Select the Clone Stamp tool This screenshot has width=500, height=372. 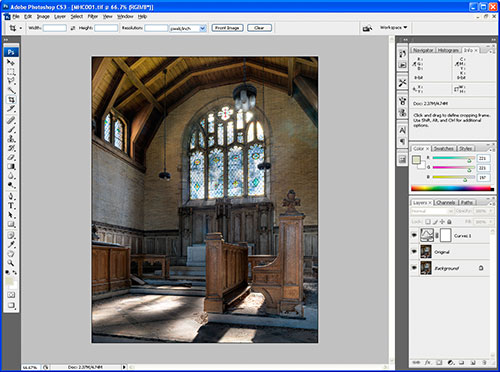point(11,139)
